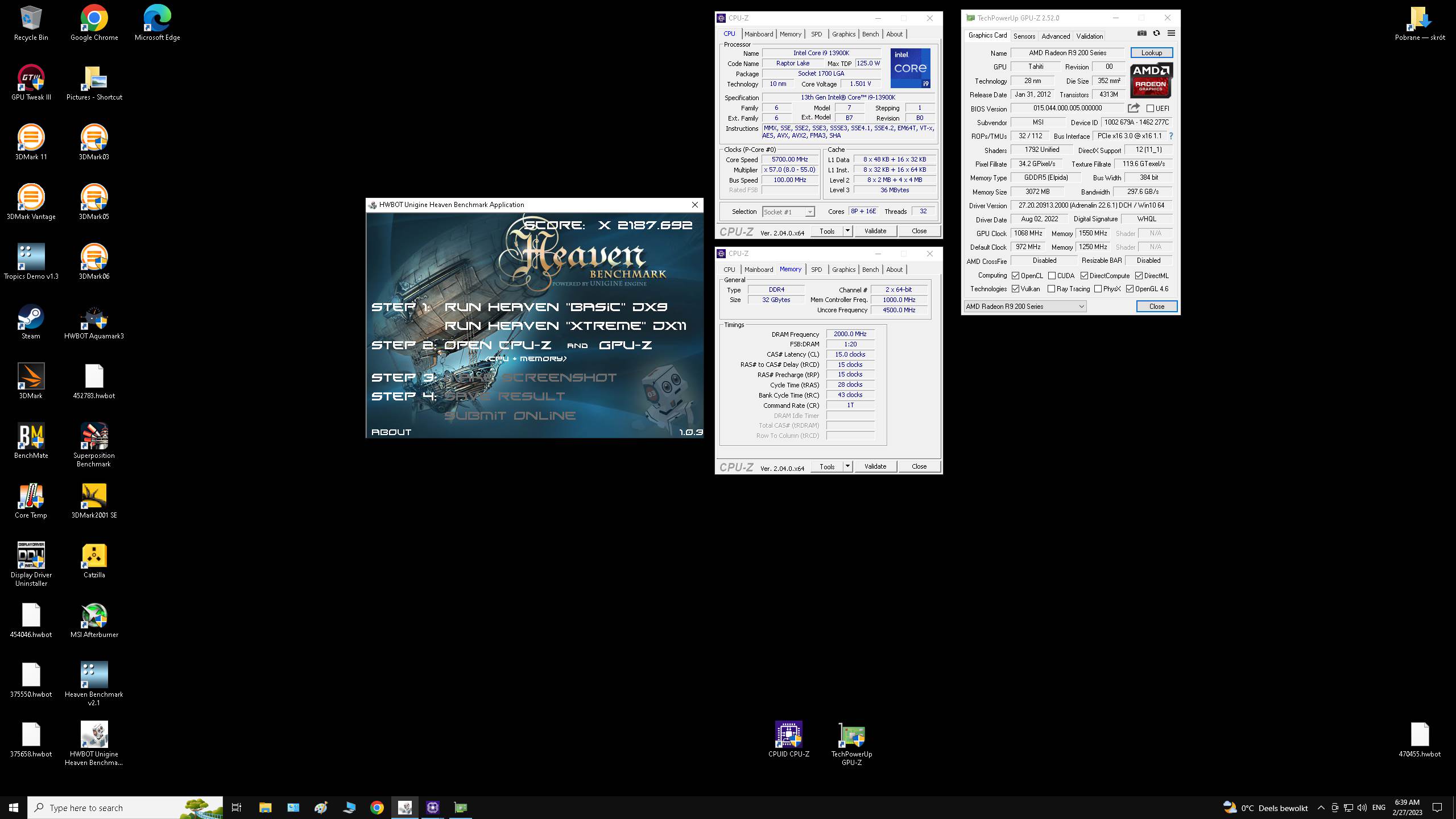Click Validate in bottom CPU-Z window
This screenshot has width=1456, height=819.
(875, 466)
